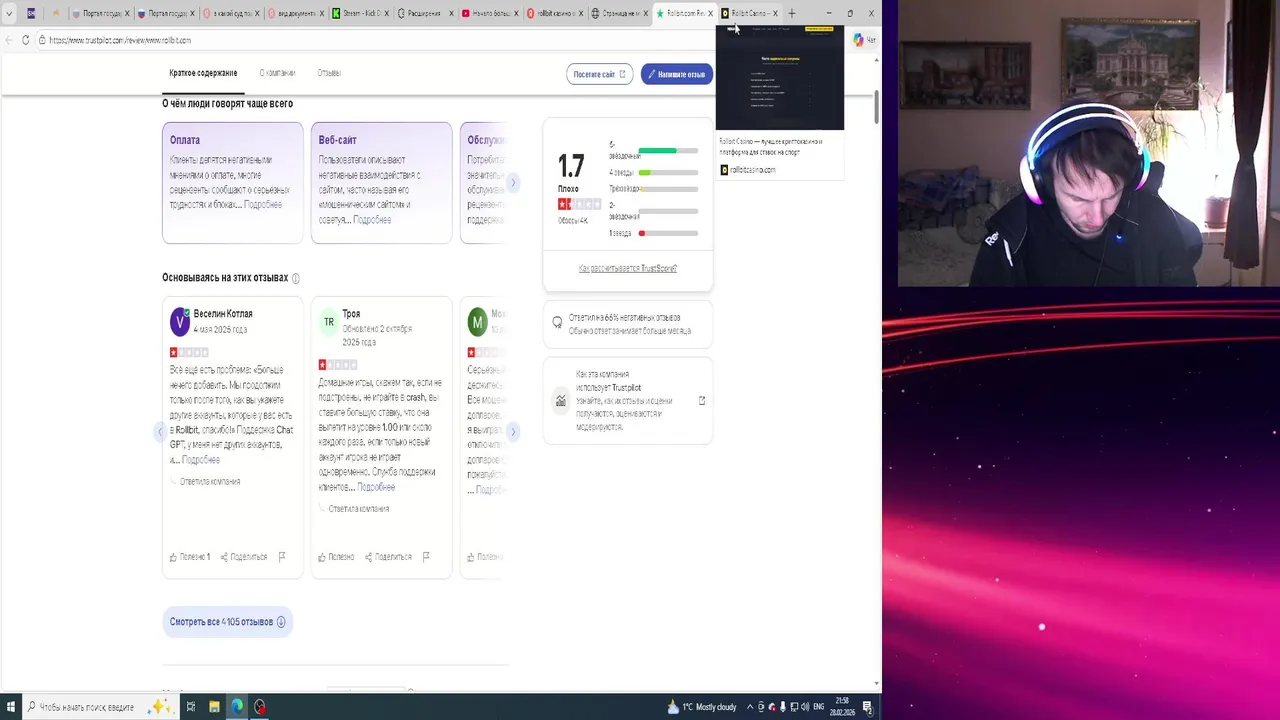Open Как рассчитывается TrustScore link
Image resolution: width=1280 pixels, height=720 pixels.
coord(628,268)
